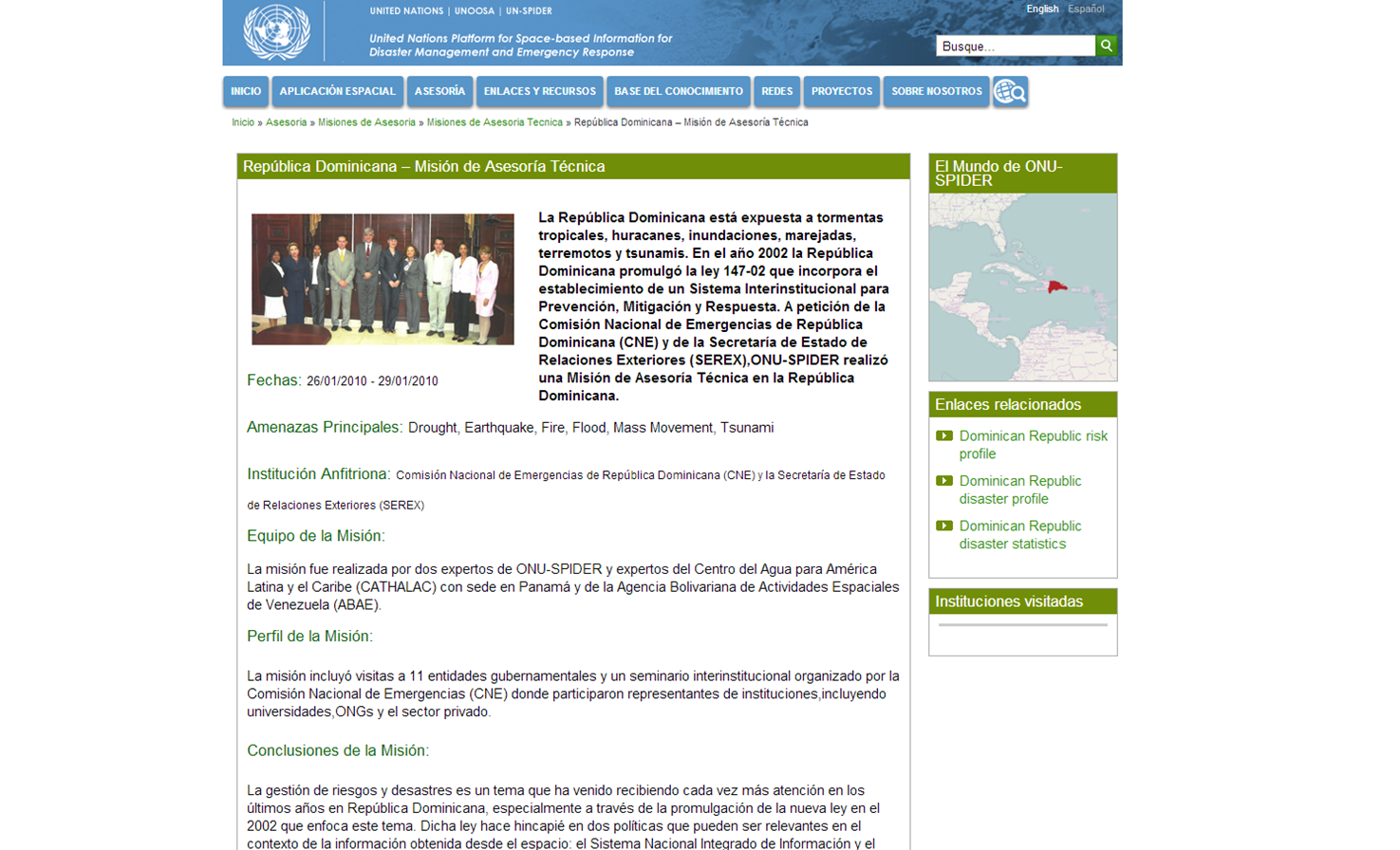This screenshot has width=1400, height=850.
Task: Click the Busque search input field
Action: 1015,46
